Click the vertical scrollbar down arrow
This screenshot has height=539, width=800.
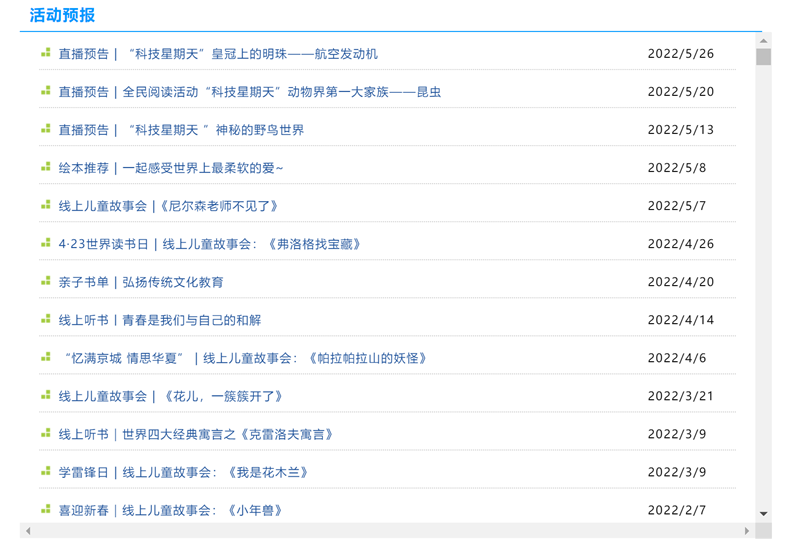pyautogui.click(x=763, y=514)
